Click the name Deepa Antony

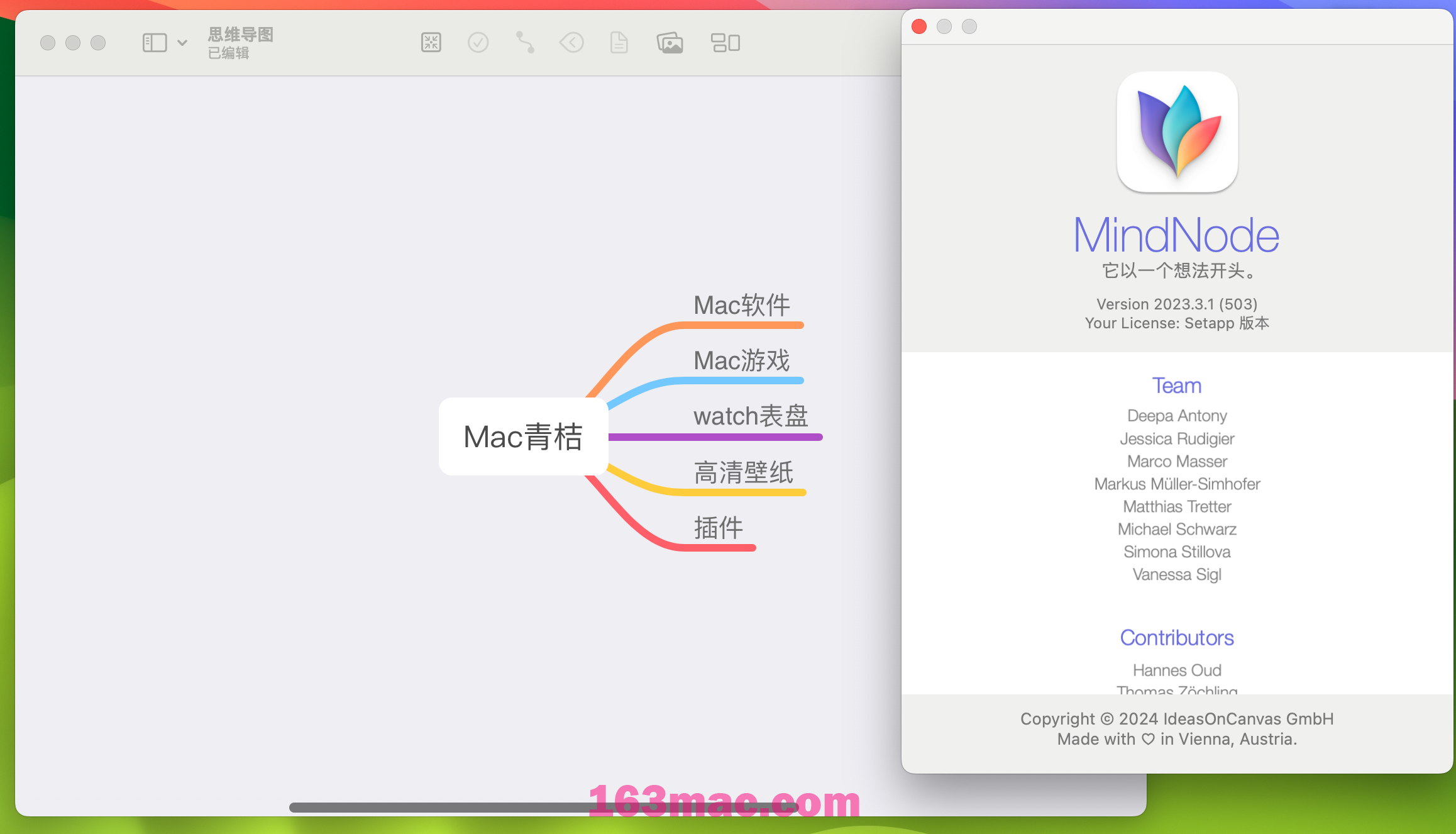(x=1177, y=416)
